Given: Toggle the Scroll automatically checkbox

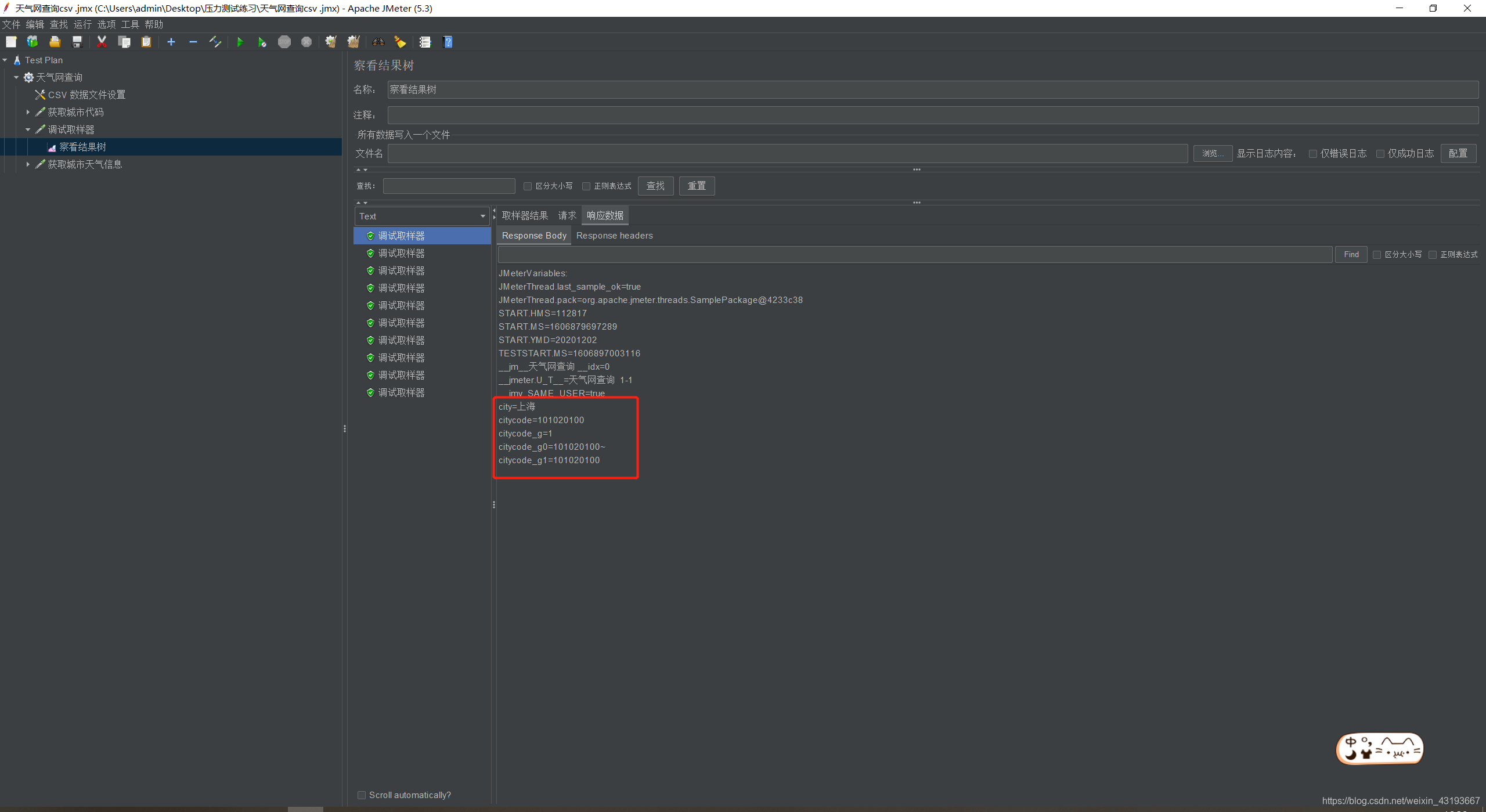Looking at the screenshot, I should (362, 795).
